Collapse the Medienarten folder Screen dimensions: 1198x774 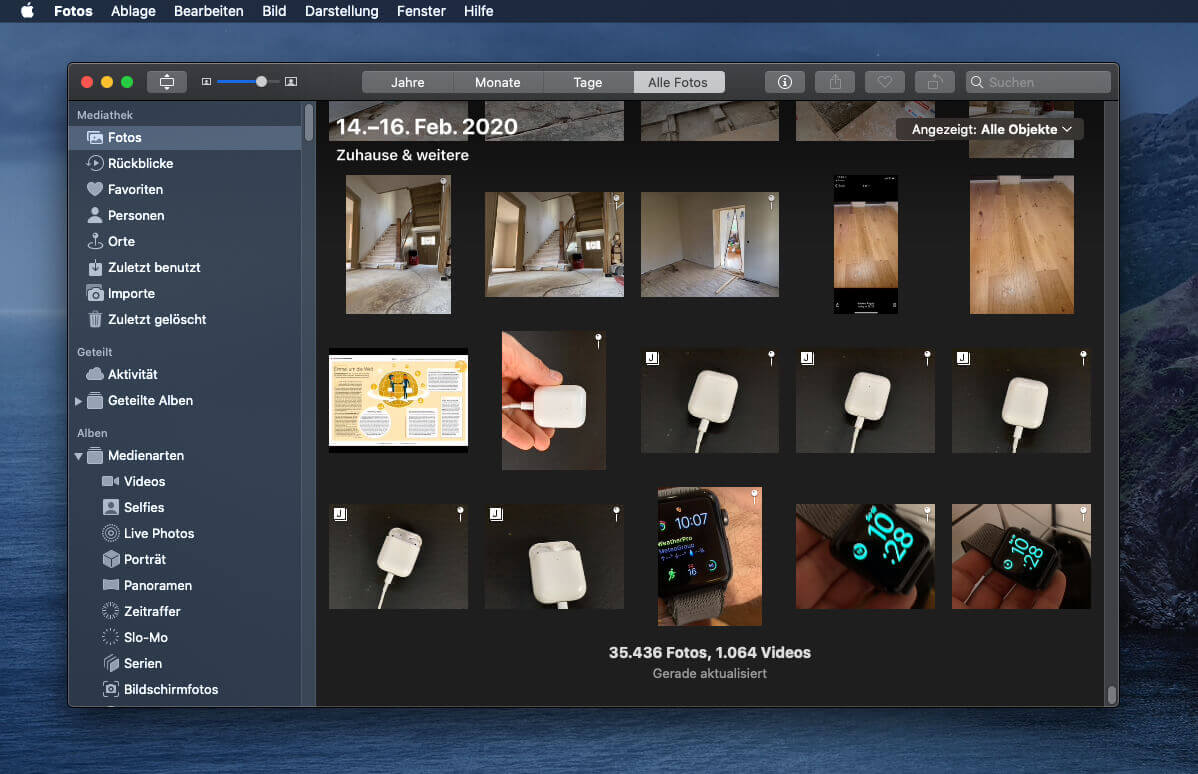79,456
